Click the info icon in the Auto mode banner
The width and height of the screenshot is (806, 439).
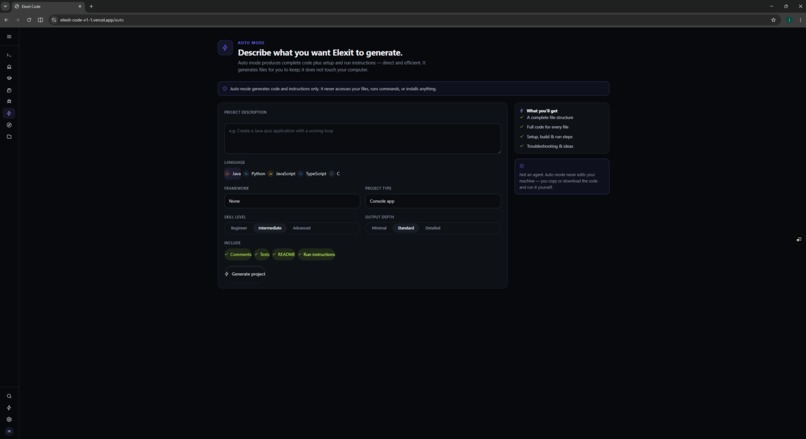click(225, 88)
